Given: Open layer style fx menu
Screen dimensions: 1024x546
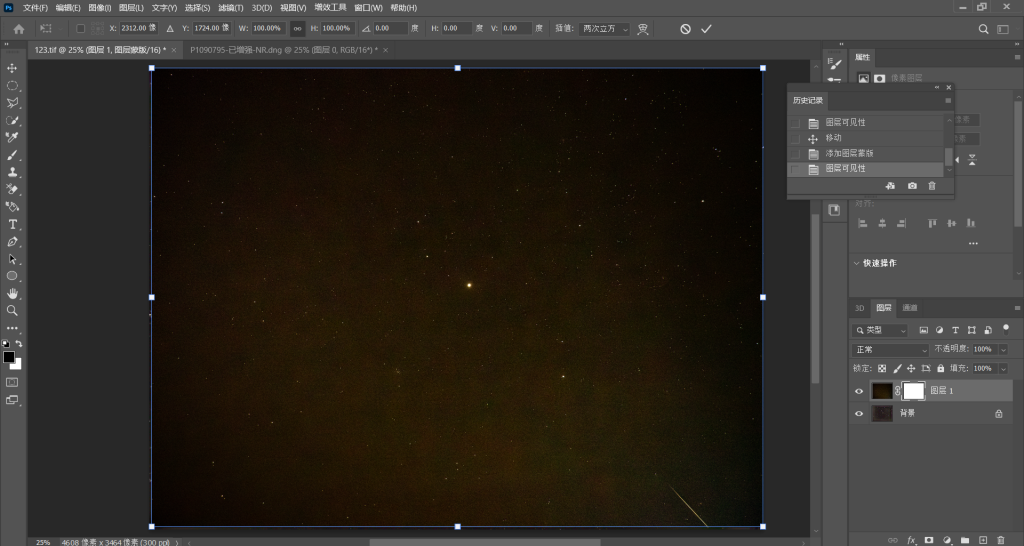Looking at the screenshot, I should click(911, 540).
